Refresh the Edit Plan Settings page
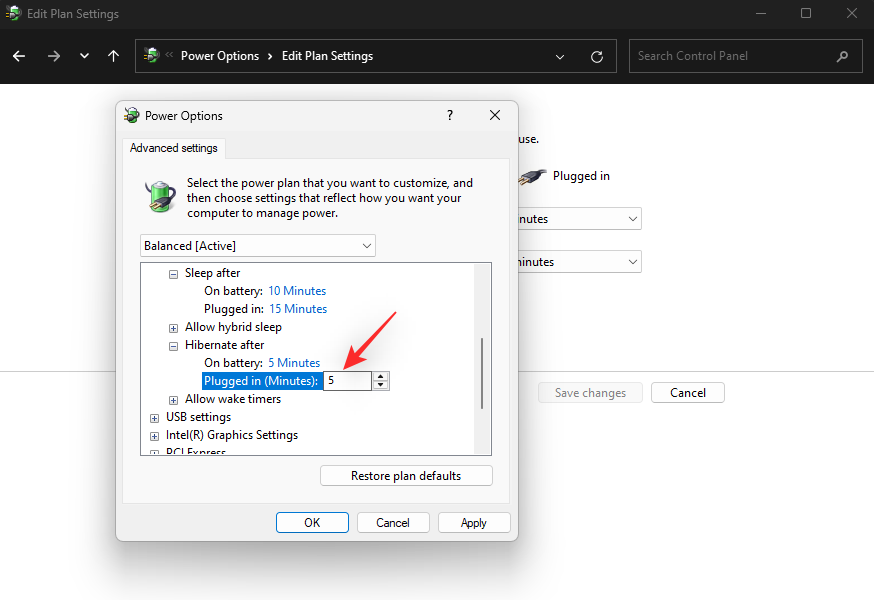 (596, 56)
